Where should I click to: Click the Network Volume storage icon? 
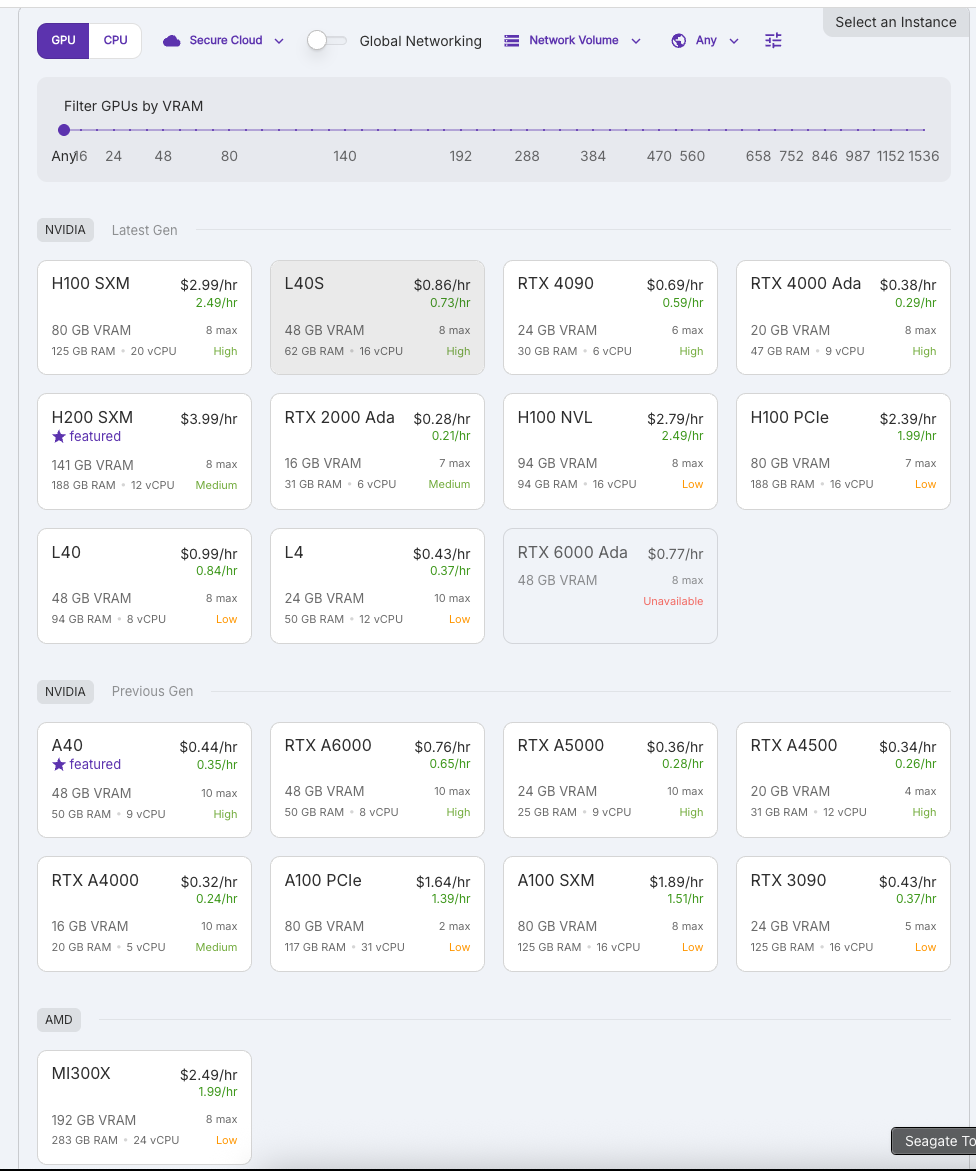(x=512, y=41)
